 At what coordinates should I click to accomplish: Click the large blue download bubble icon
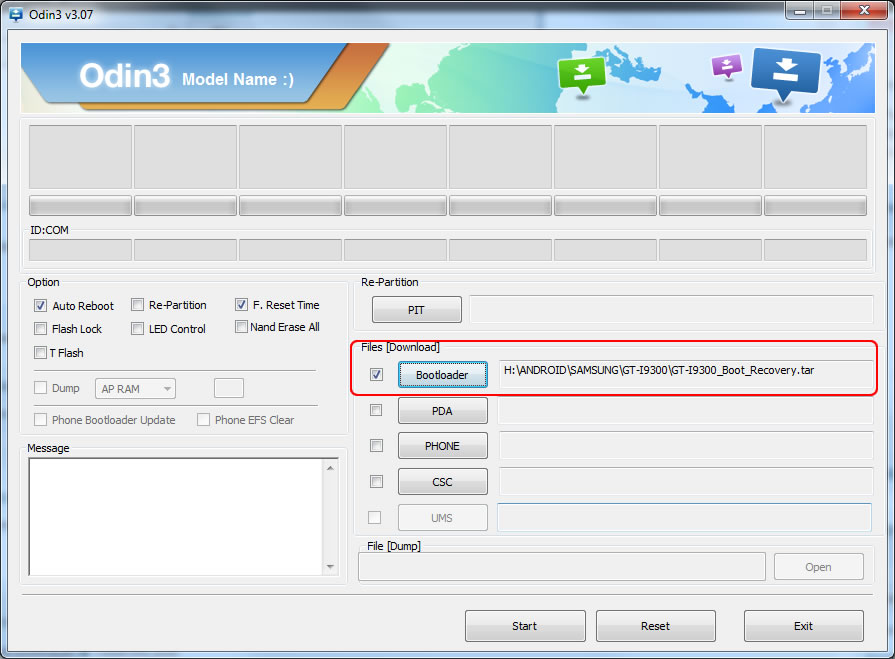pos(786,73)
